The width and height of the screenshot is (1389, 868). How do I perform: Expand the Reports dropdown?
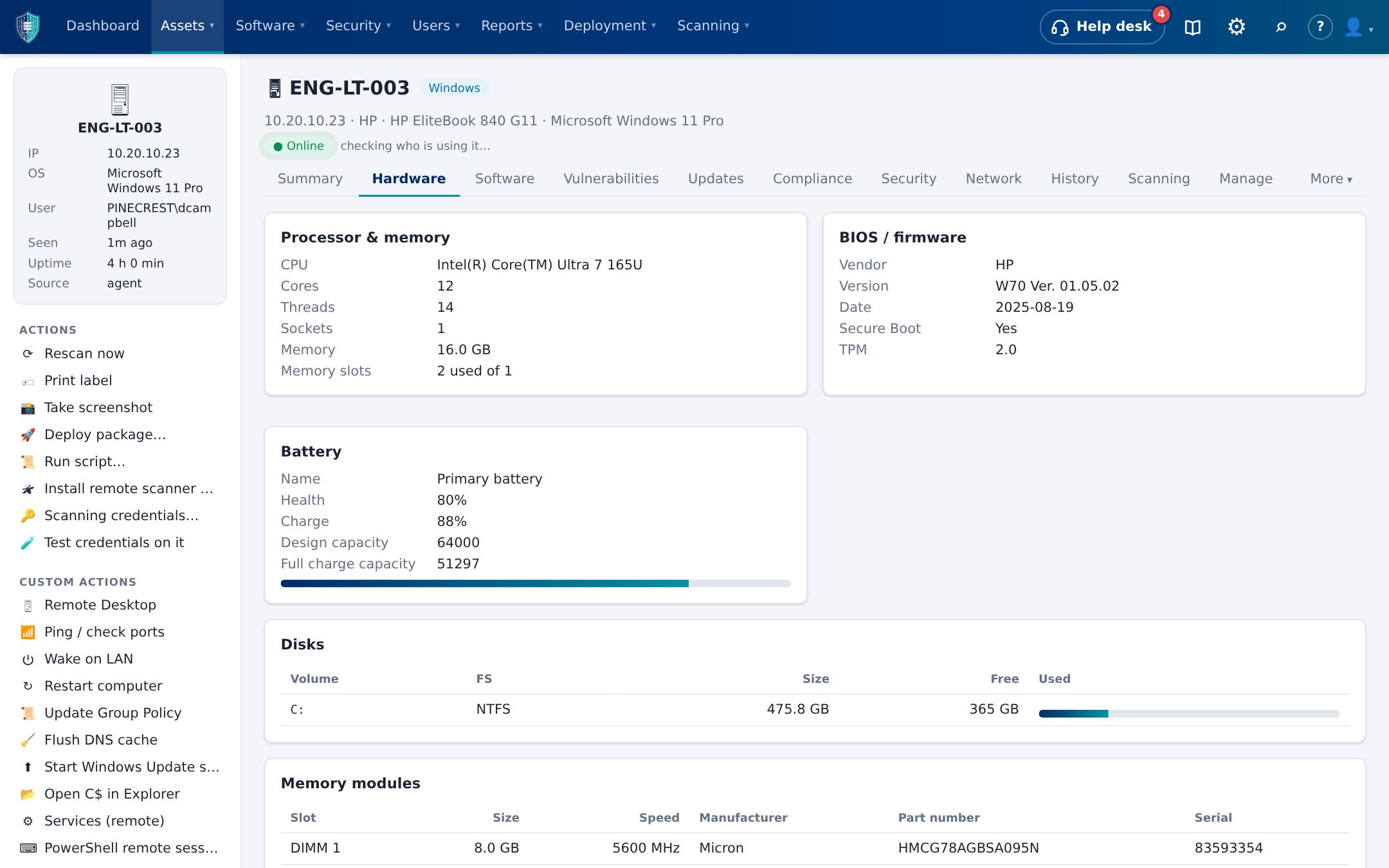(x=512, y=26)
